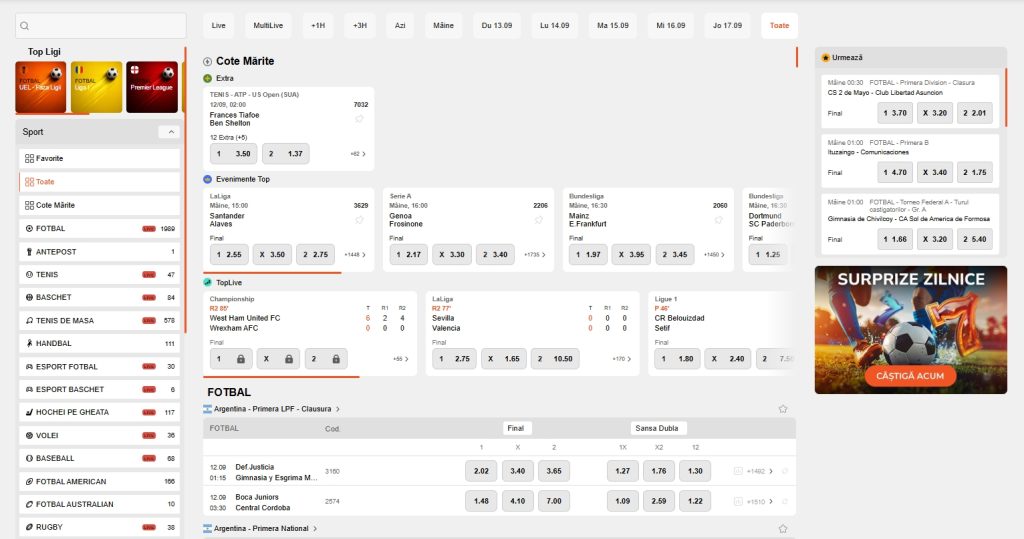Viewport: 1024px width, 539px height.
Task: Select the Azi date tab
Action: tap(400, 25)
